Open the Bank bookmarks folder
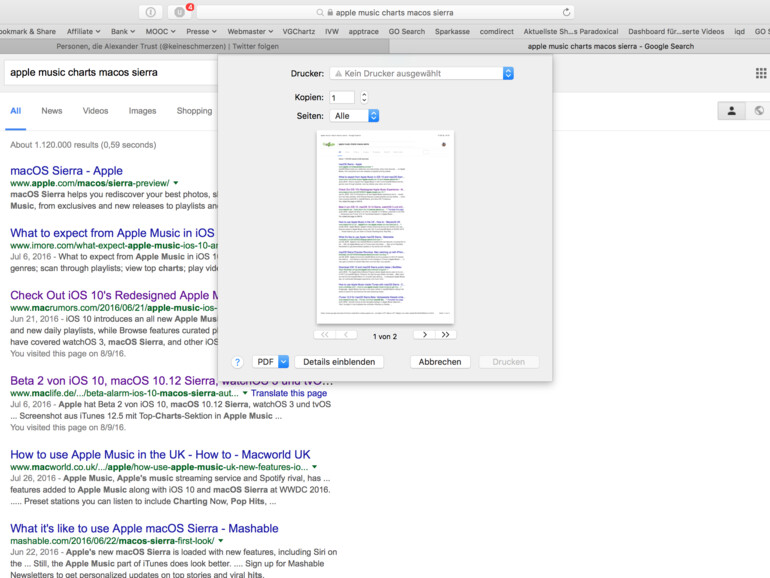 coord(122,31)
